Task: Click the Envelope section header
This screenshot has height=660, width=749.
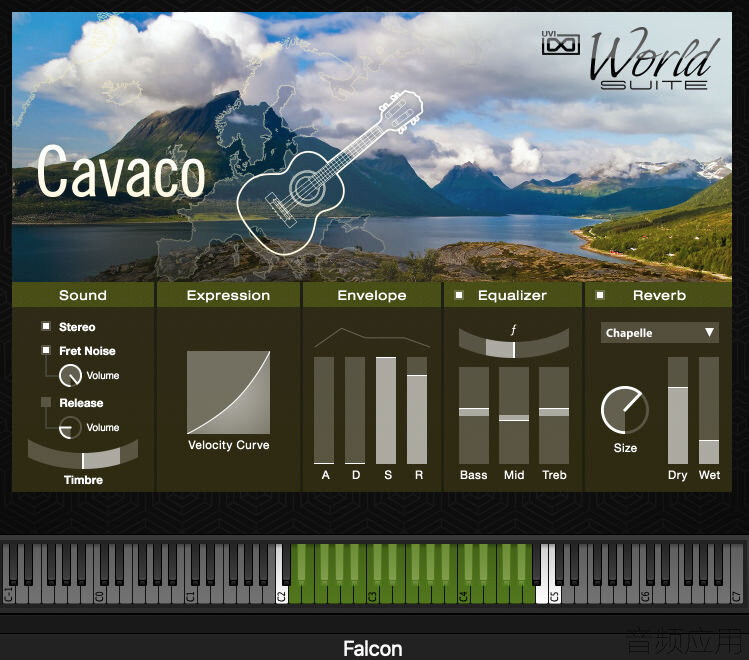Action: point(372,295)
